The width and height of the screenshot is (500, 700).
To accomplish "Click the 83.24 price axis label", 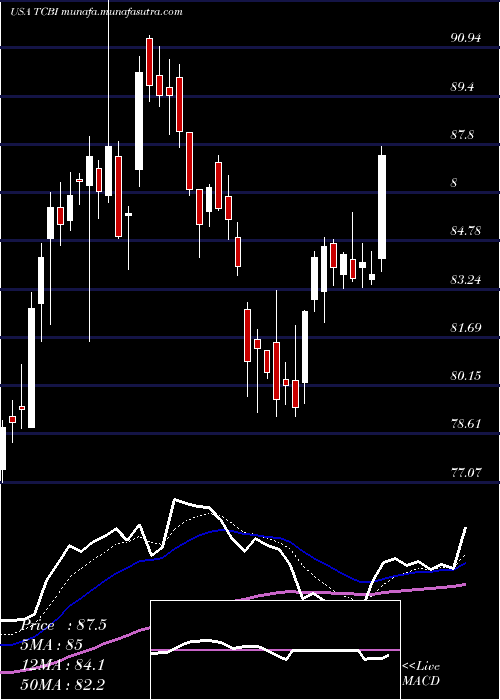I will [x=466, y=279].
